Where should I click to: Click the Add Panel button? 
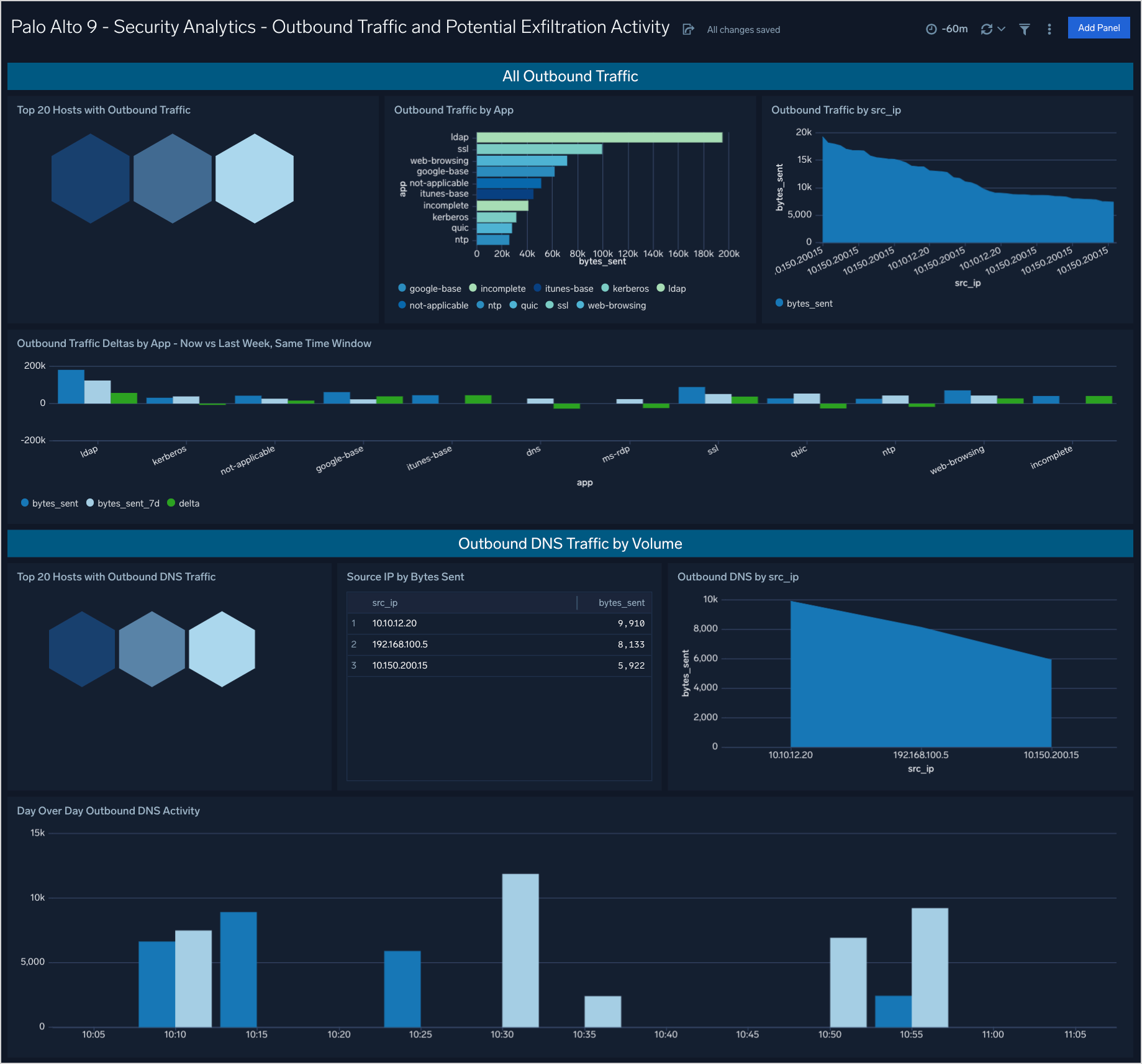(x=1099, y=27)
